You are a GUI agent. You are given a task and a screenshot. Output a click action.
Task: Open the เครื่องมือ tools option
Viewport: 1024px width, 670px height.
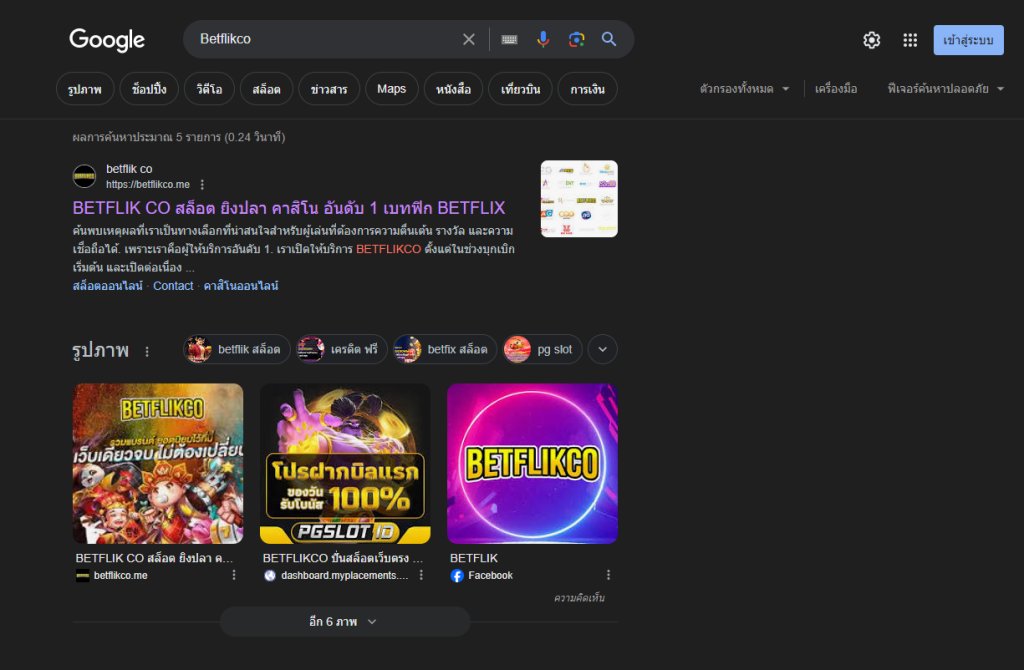836,89
